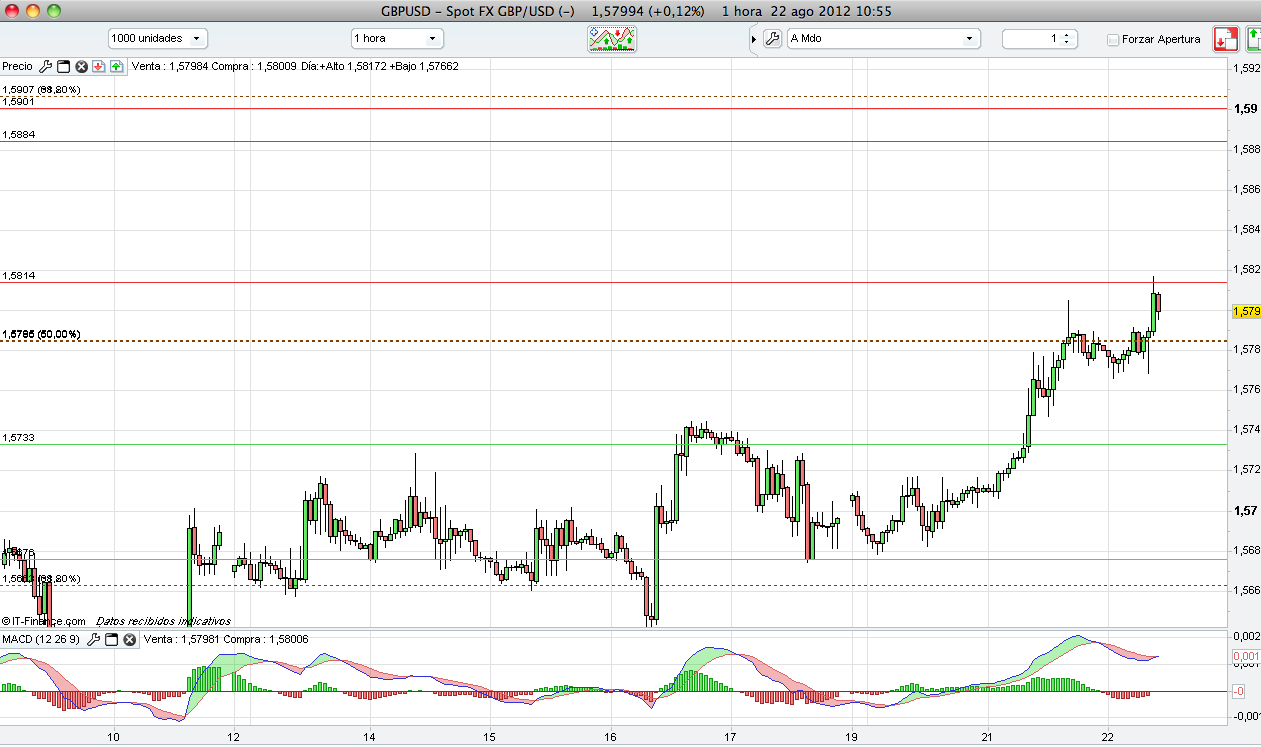
Task: Open the 1000 unidades dropdown
Action: tap(158, 38)
